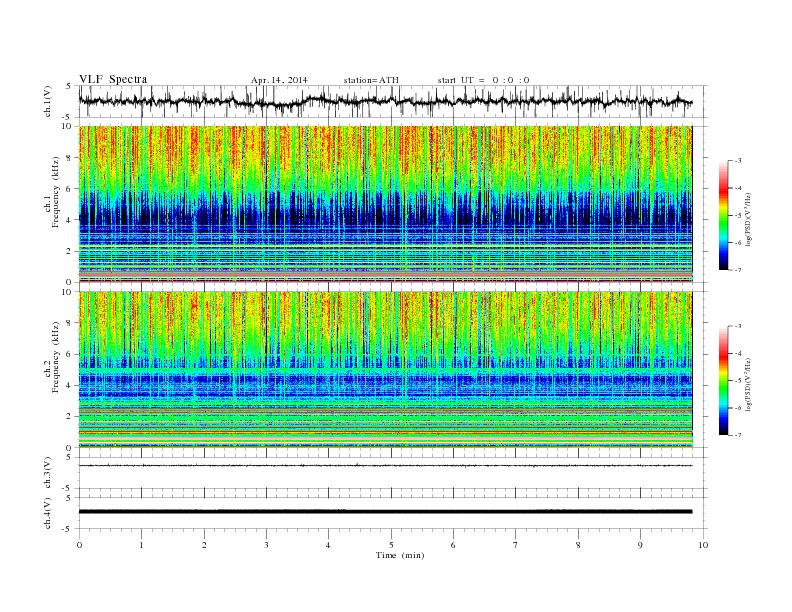
Task: Click the '6' minute tick label
Action: (x=453, y=545)
